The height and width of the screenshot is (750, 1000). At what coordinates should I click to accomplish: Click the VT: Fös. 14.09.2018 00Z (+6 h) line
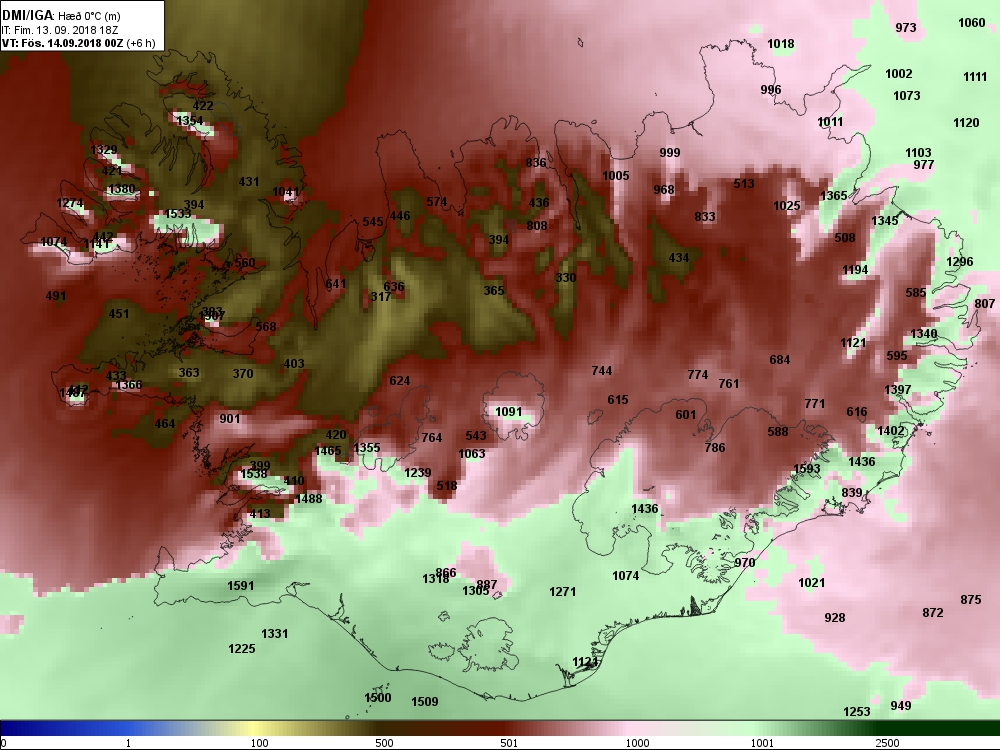pyautogui.click(x=78, y=43)
